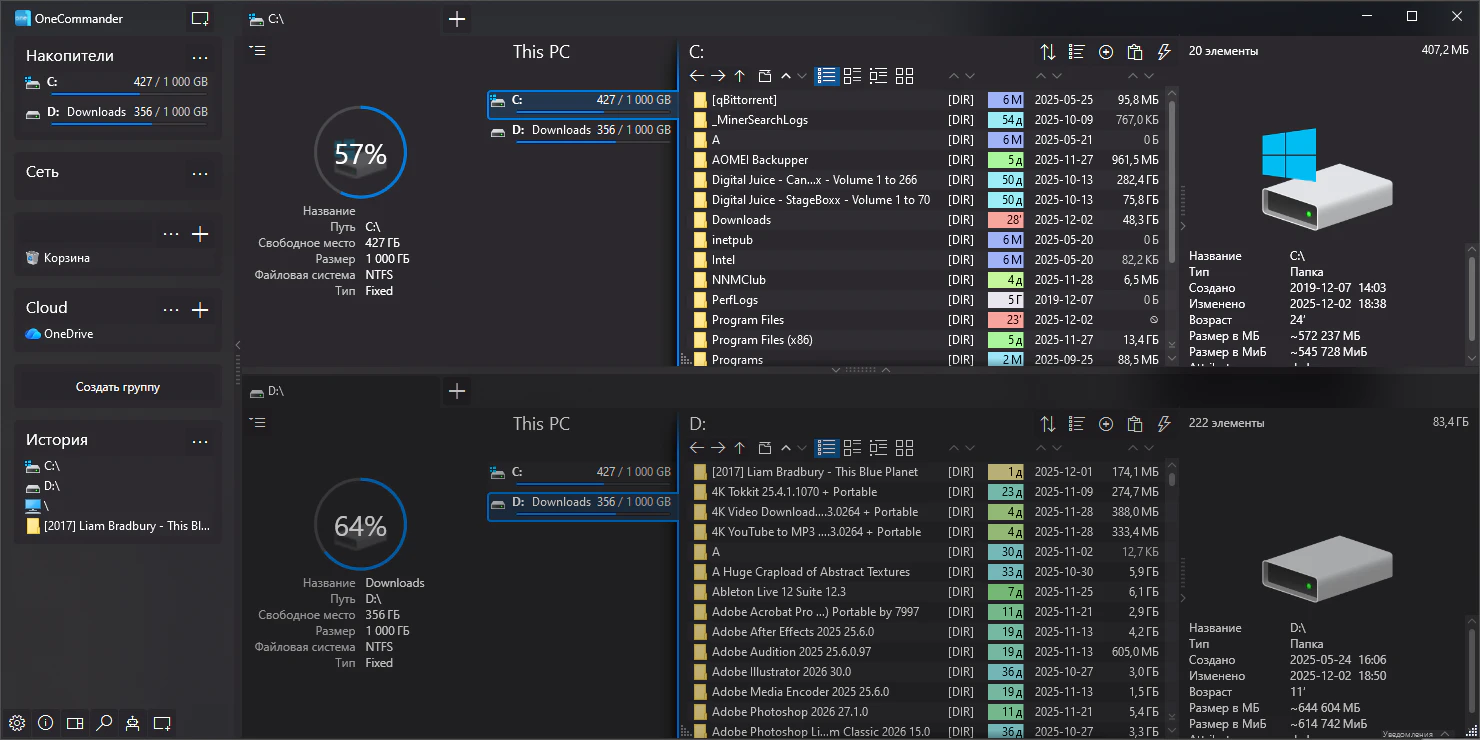Open the layout panes icon in bottom toolbar

[x=75, y=723]
